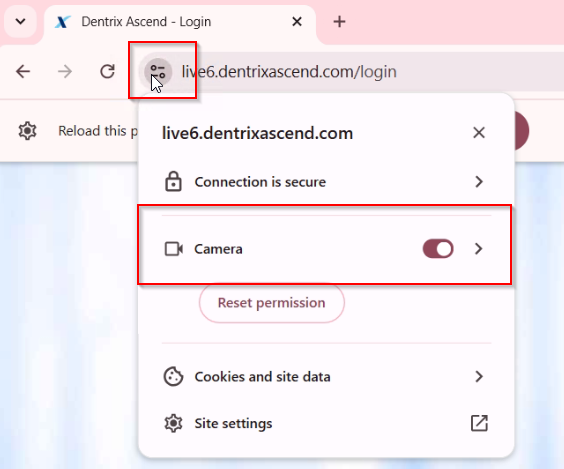Click the cookie icon
564x469 pixels.
(173, 377)
